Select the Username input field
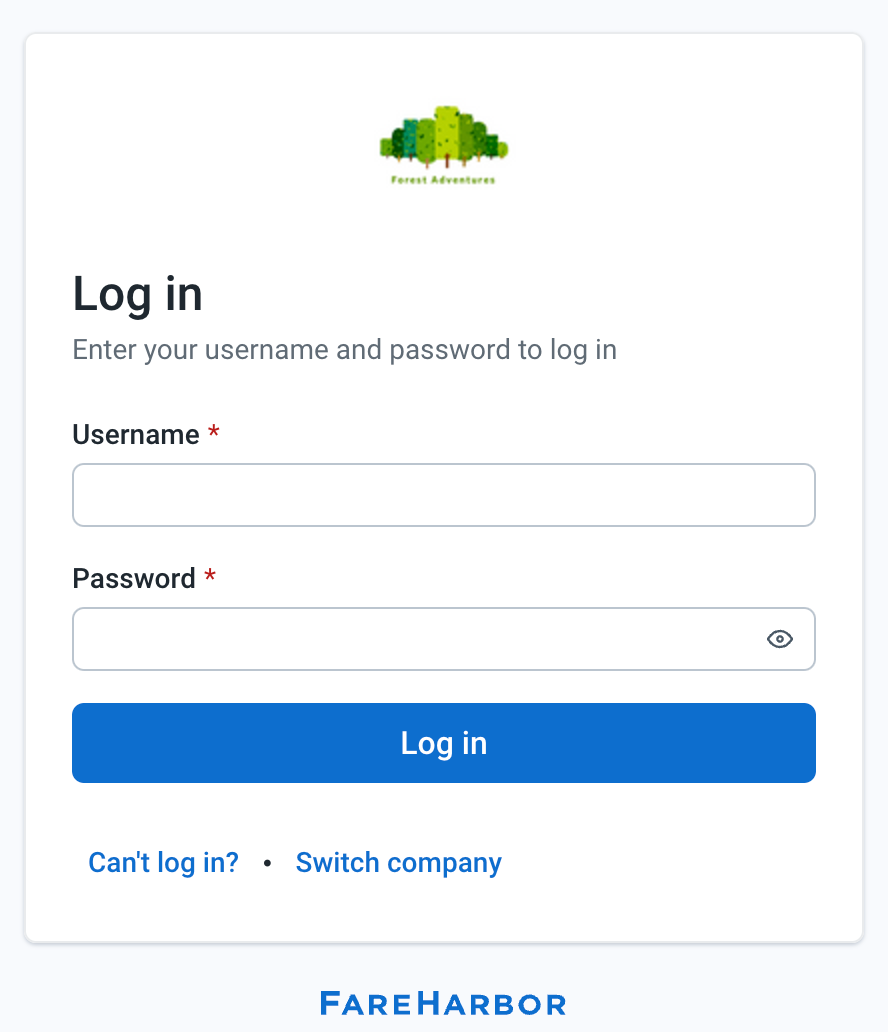Viewport: 888px width, 1032px height. pos(444,494)
